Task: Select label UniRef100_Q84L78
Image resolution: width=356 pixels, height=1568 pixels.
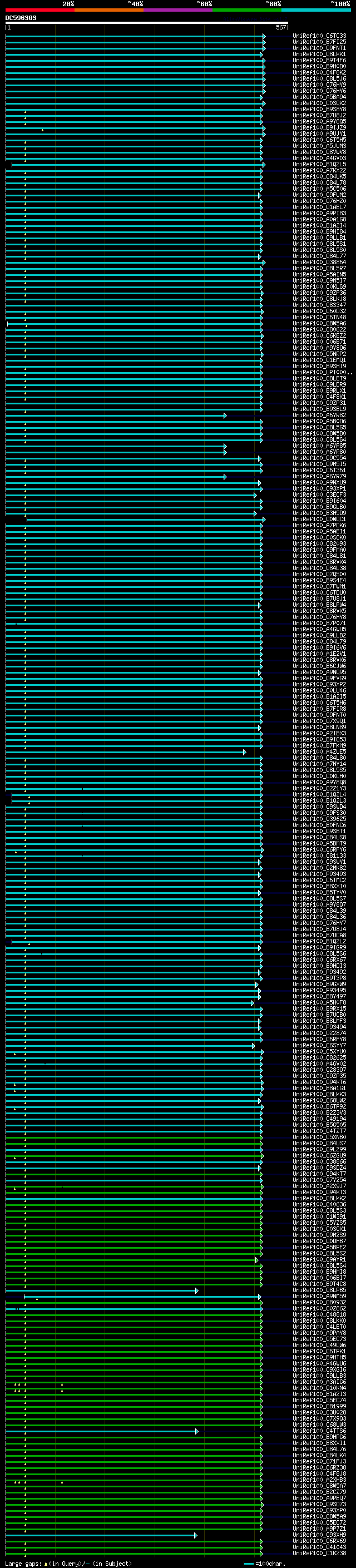Action: tap(319, 182)
